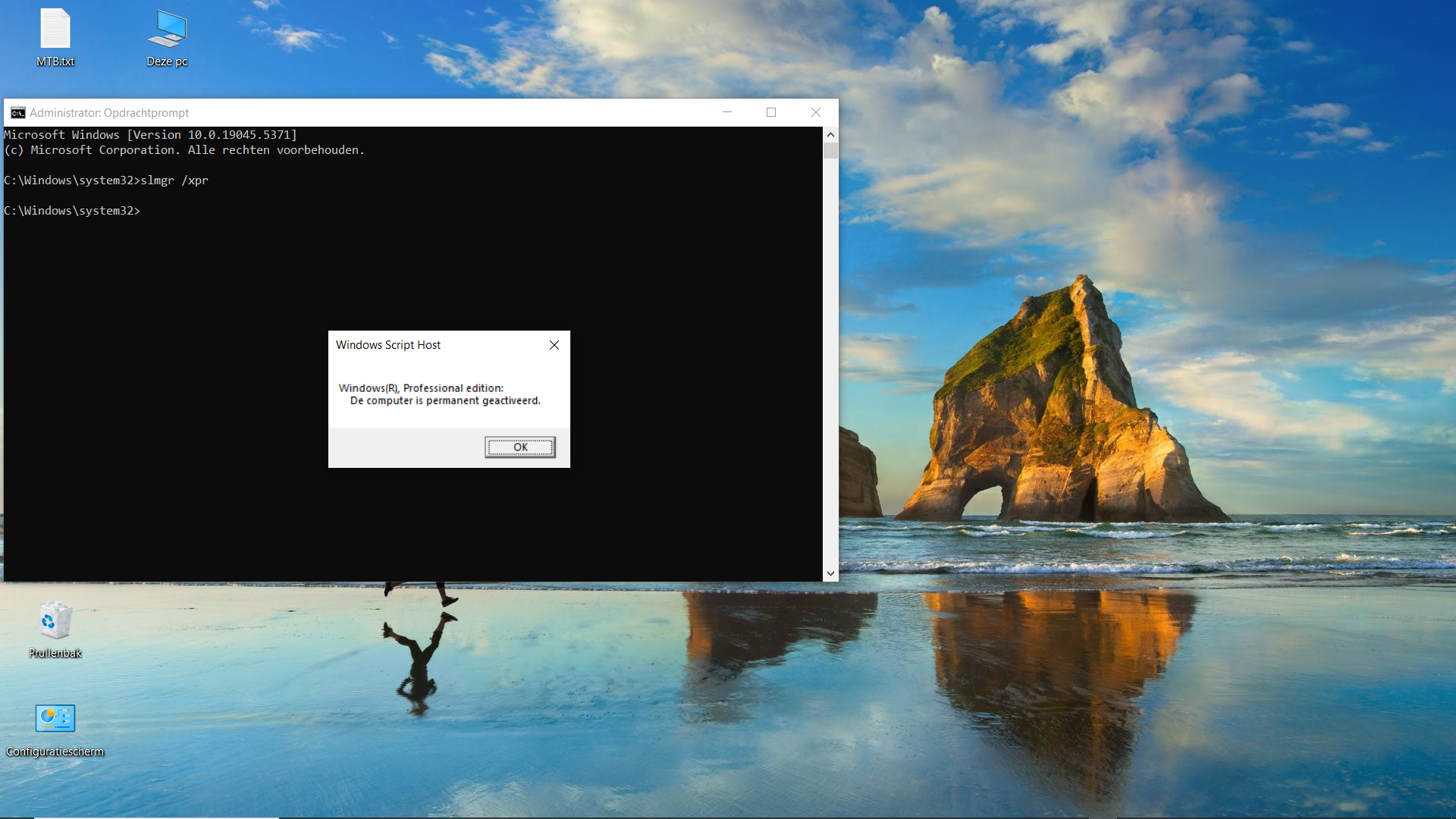Click the console scrollbar up arrow

coord(830,134)
